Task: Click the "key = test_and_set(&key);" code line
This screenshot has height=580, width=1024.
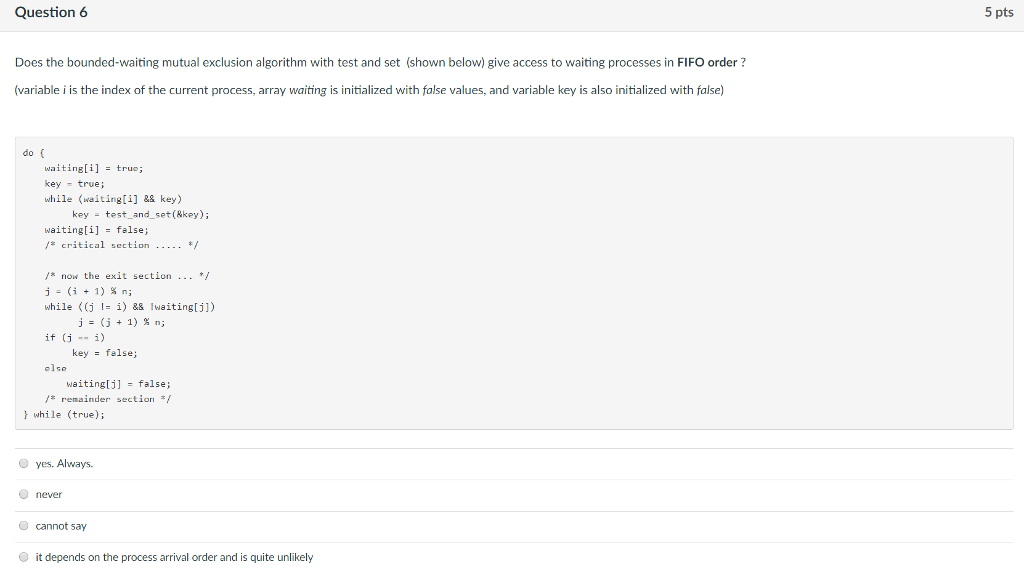Action: click(140, 214)
